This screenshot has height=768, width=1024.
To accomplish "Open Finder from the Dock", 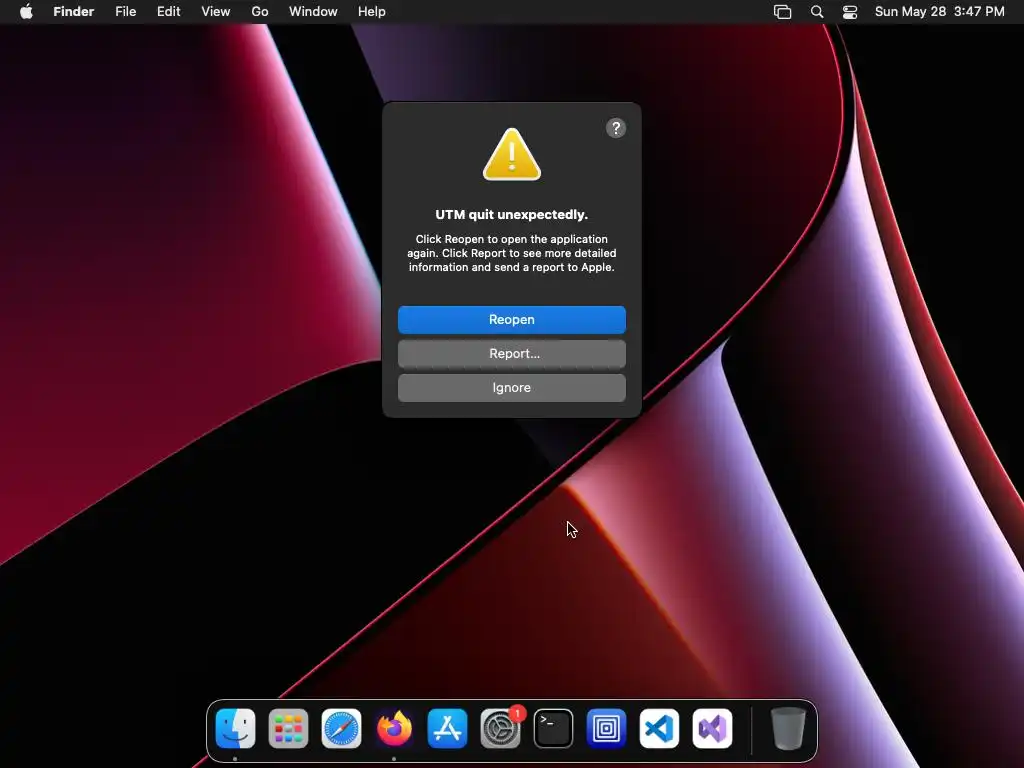I will [x=235, y=728].
